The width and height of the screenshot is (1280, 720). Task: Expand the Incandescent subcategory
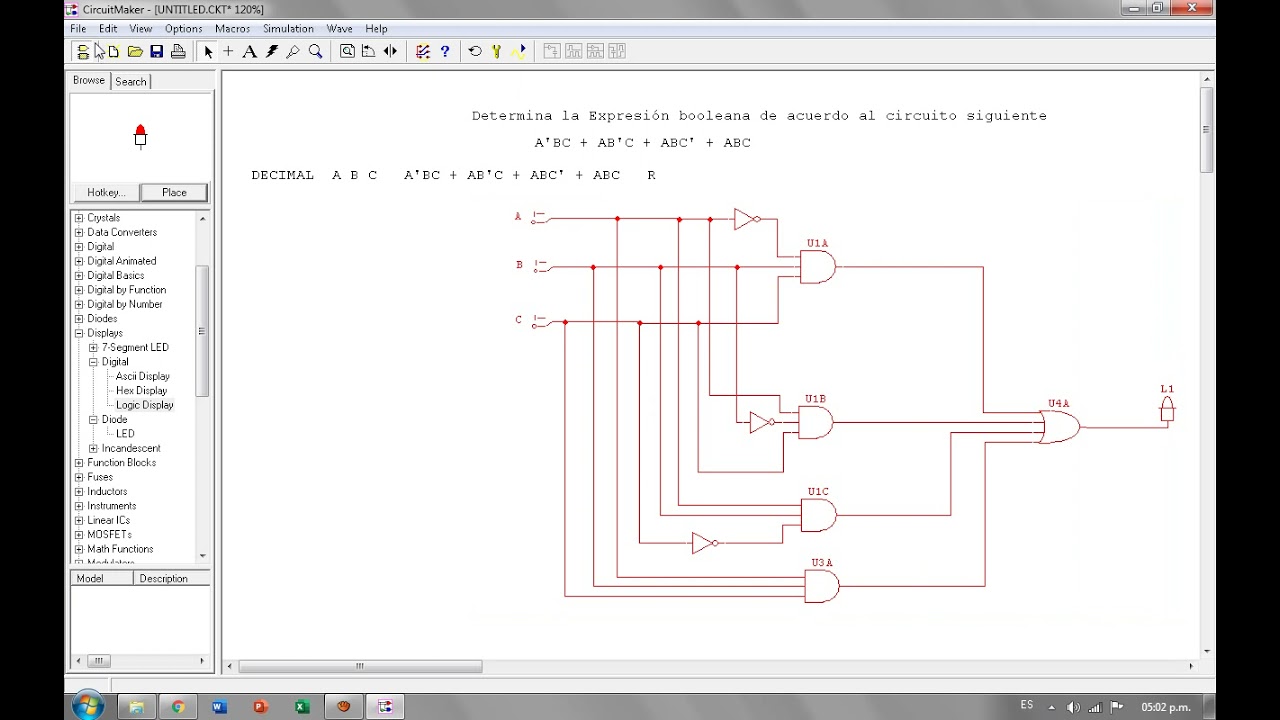point(93,448)
